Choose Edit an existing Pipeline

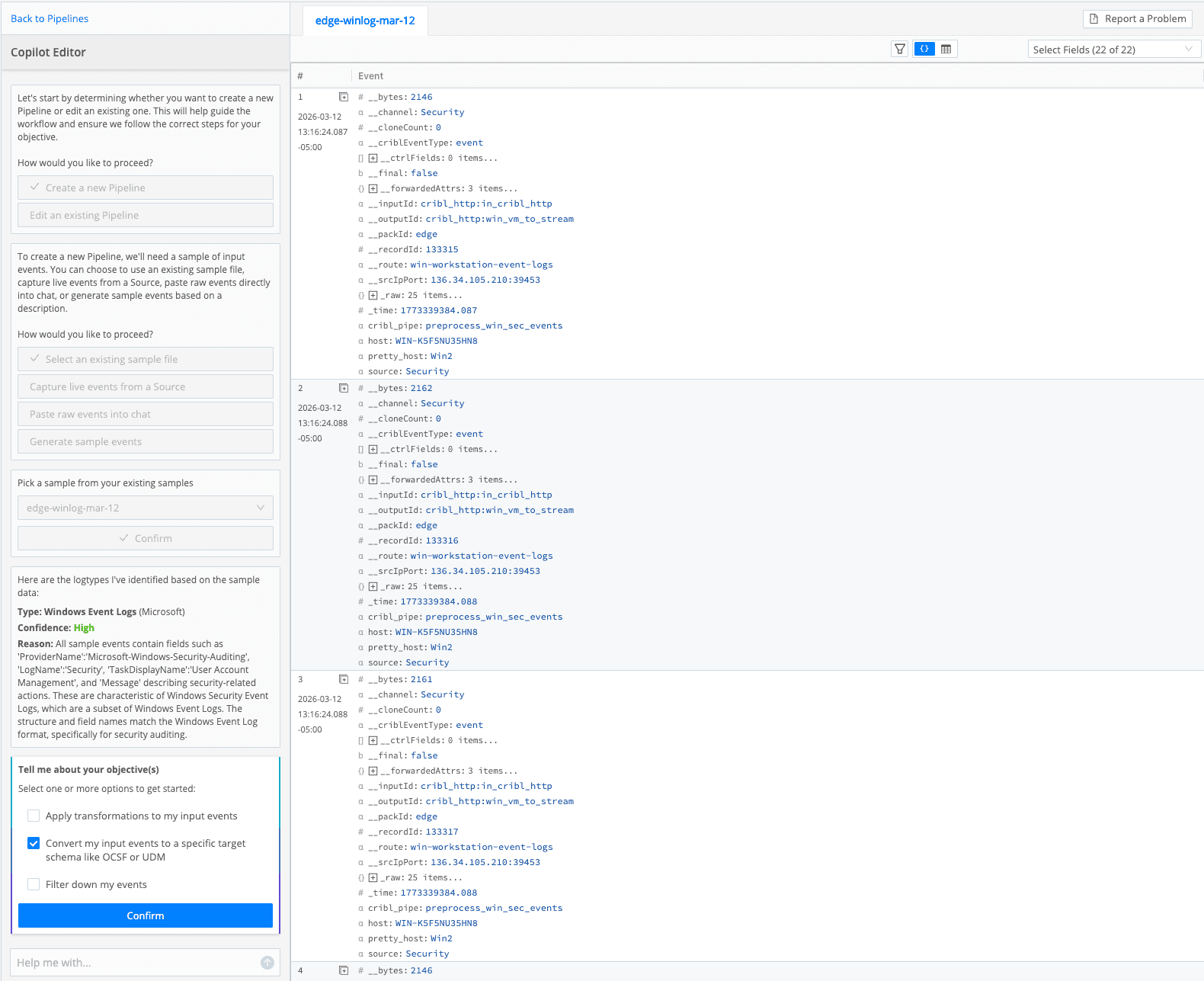pos(146,215)
